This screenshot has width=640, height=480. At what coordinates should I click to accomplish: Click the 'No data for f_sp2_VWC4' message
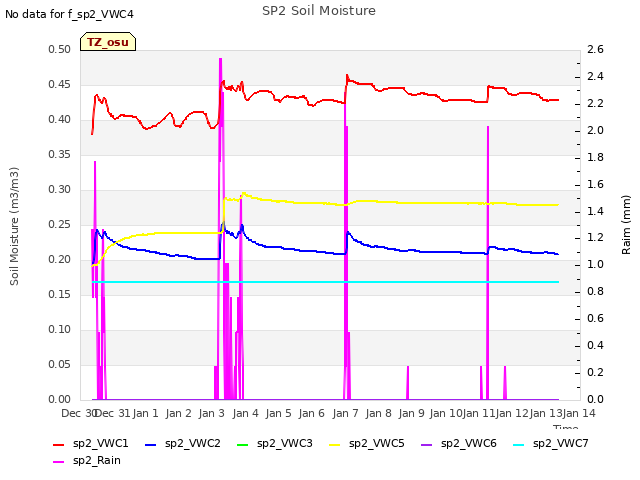click(x=69, y=14)
